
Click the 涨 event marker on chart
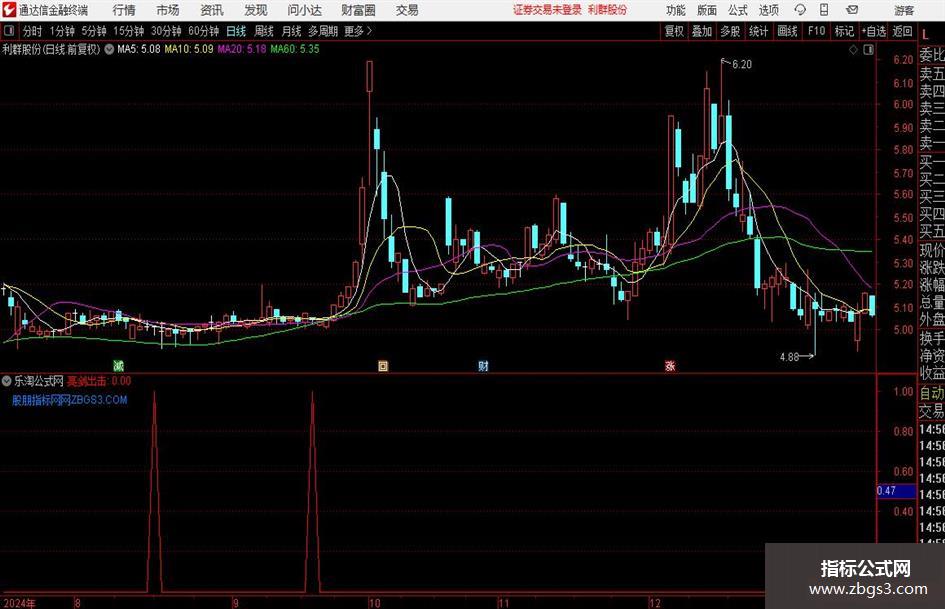tap(670, 365)
